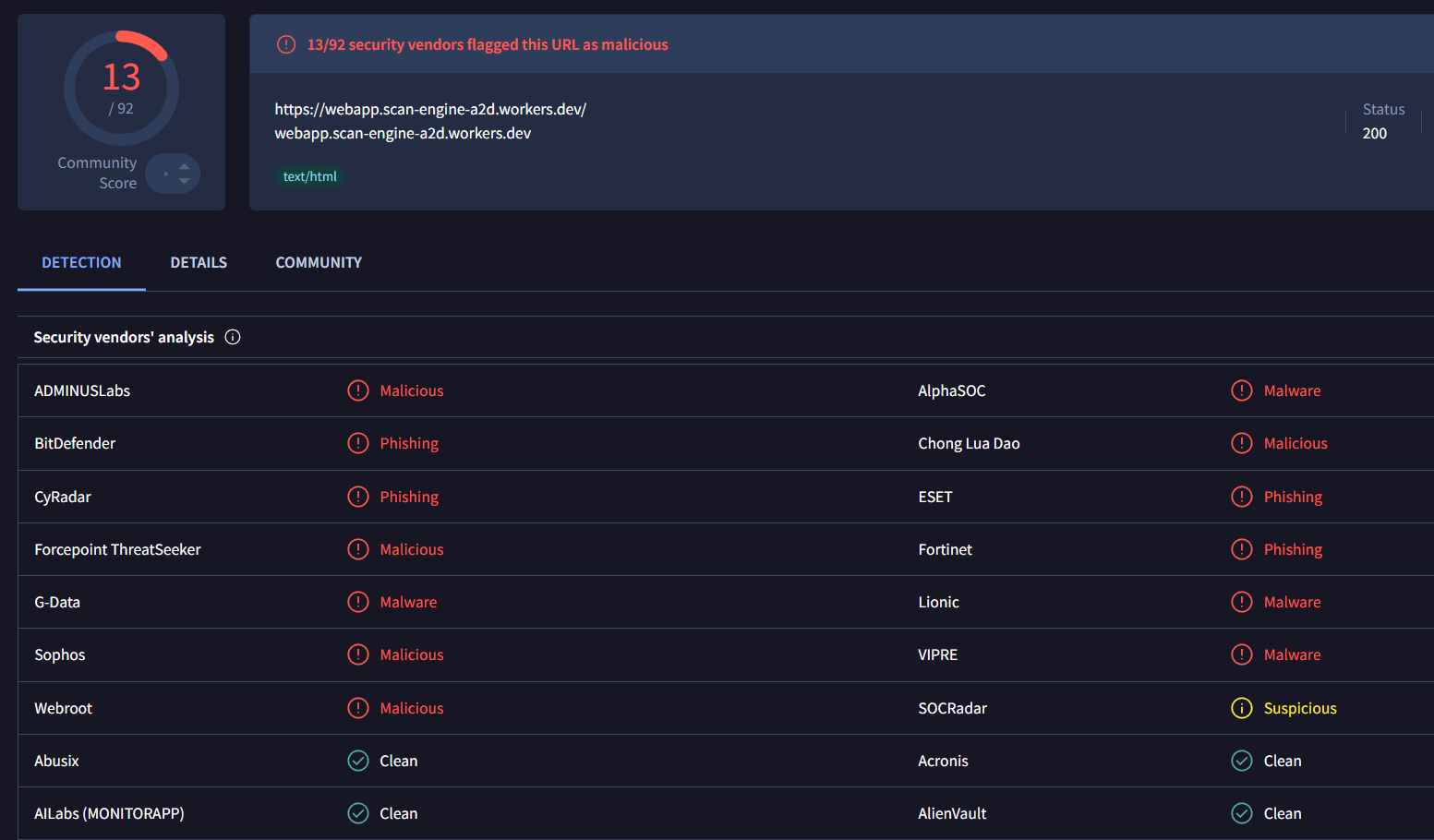Click SOCRadar suspicious info icon
Image resolution: width=1434 pixels, height=840 pixels.
1242,708
